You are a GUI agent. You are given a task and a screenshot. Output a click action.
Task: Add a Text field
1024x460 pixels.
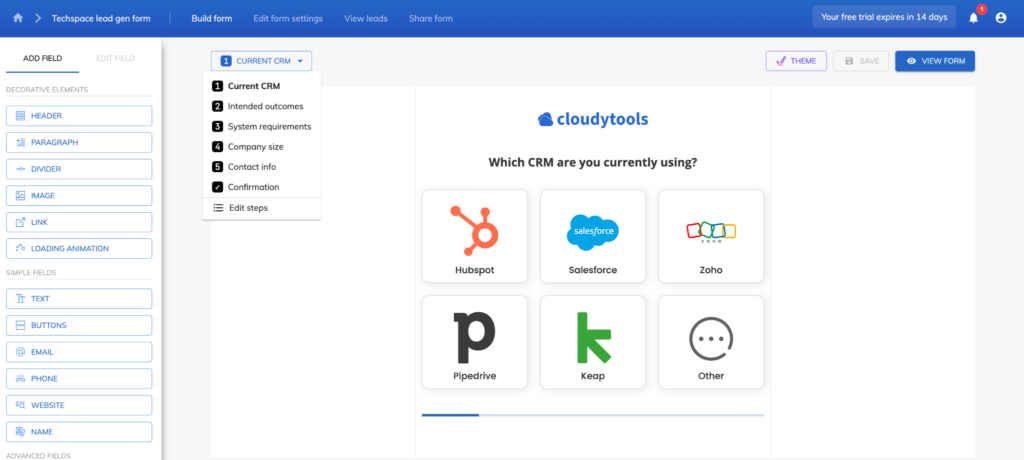click(79, 299)
